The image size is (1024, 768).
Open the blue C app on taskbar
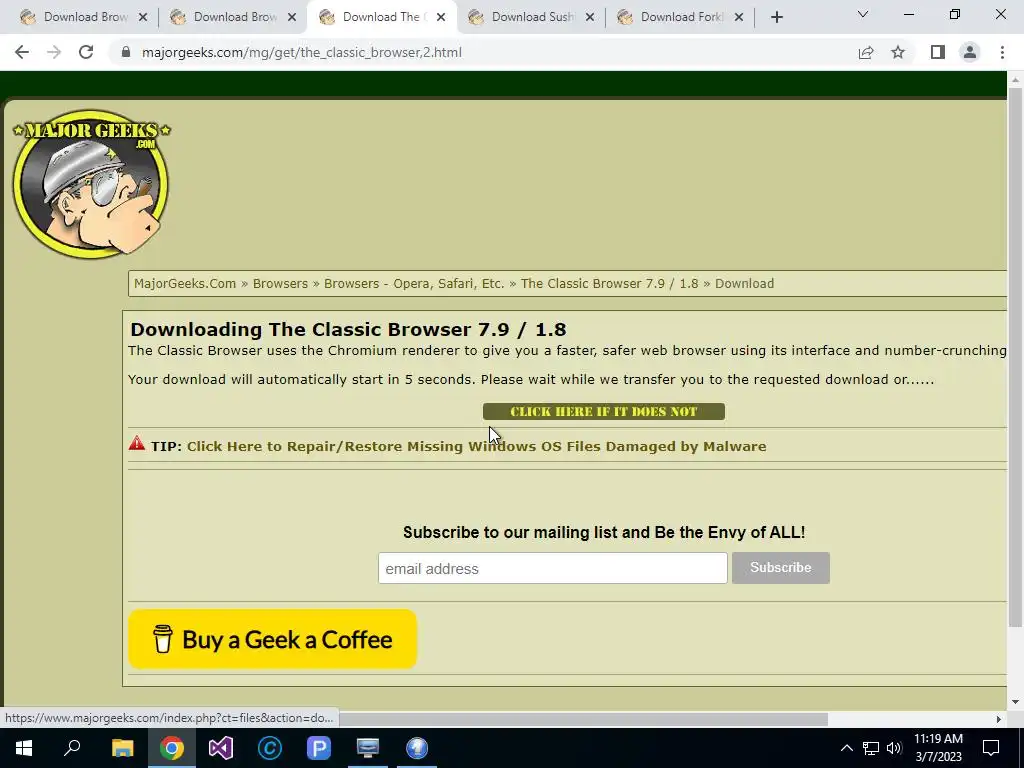coord(270,748)
